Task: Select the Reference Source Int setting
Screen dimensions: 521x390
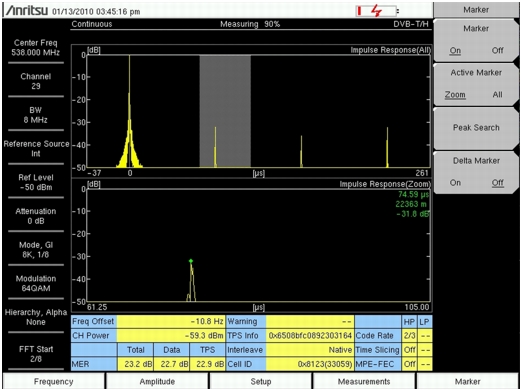Action: click(36, 149)
